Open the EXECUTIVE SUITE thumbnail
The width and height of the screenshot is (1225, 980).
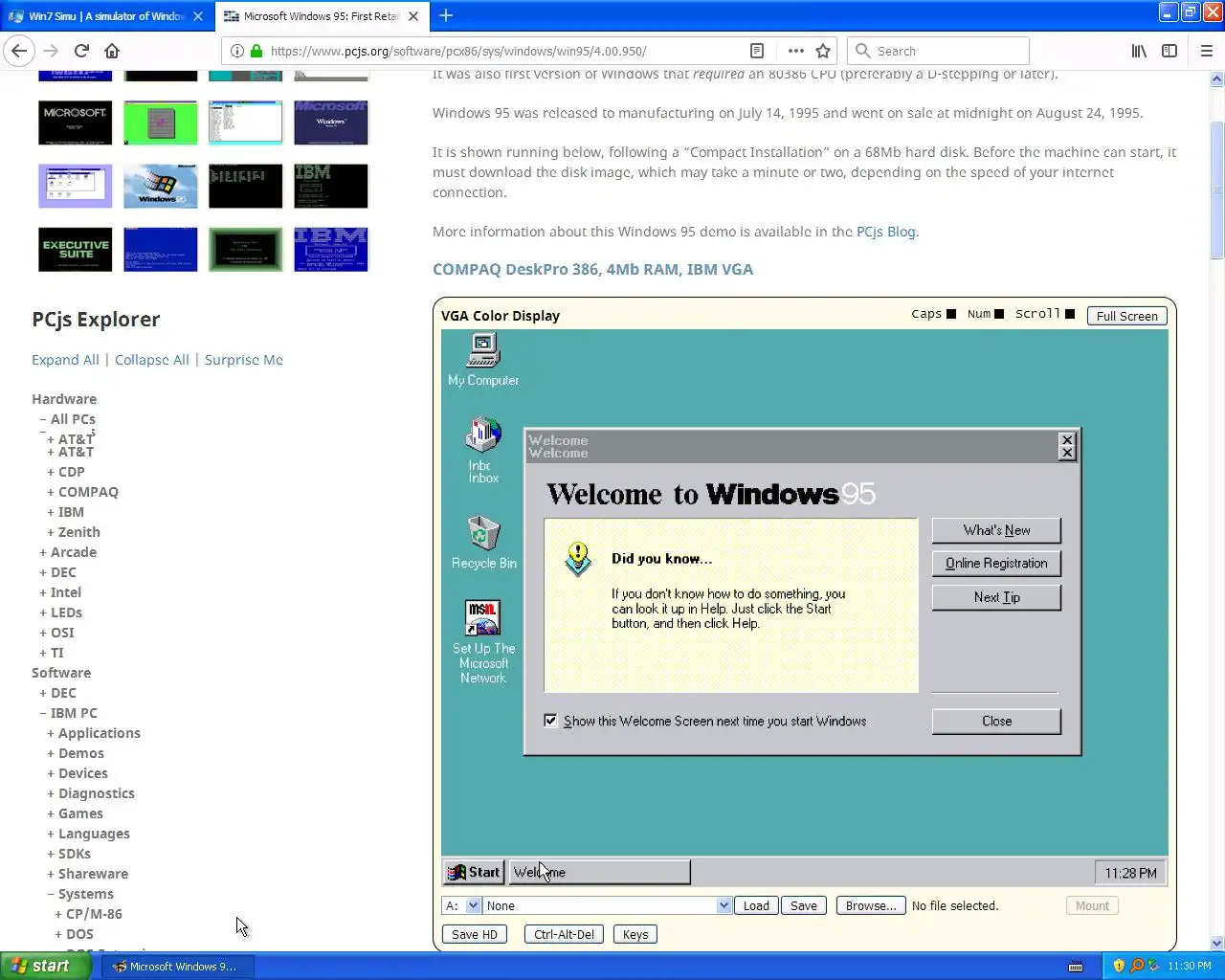pos(76,249)
